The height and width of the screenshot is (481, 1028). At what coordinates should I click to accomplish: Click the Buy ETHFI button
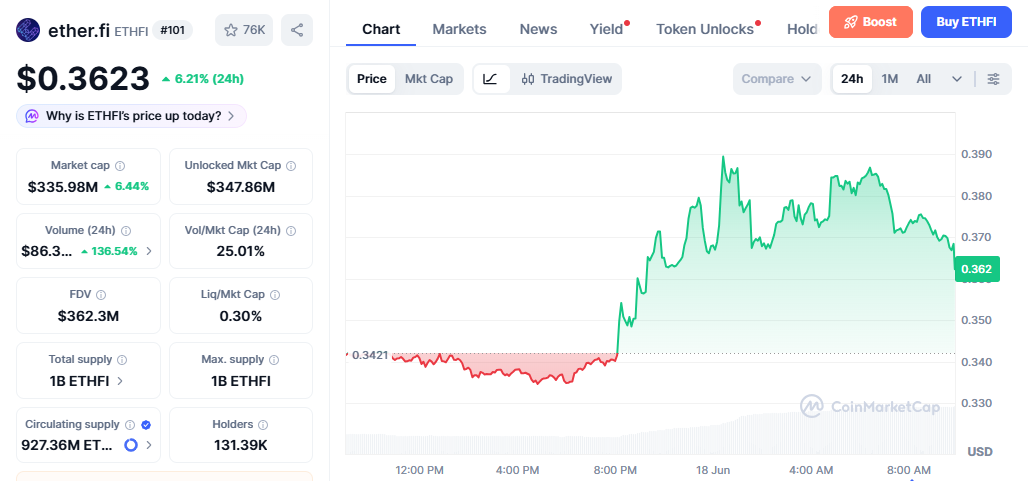coord(966,22)
